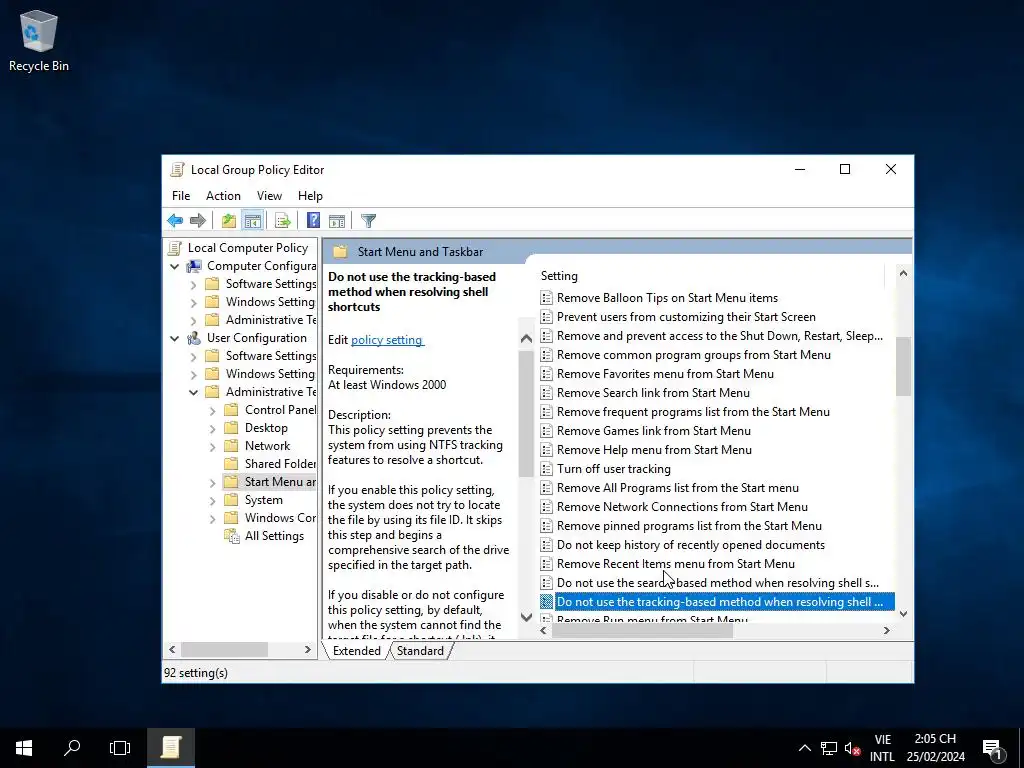Switch to the Standard tab
Image resolution: width=1024 pixels, height=768 pixels.
[420, 651]
